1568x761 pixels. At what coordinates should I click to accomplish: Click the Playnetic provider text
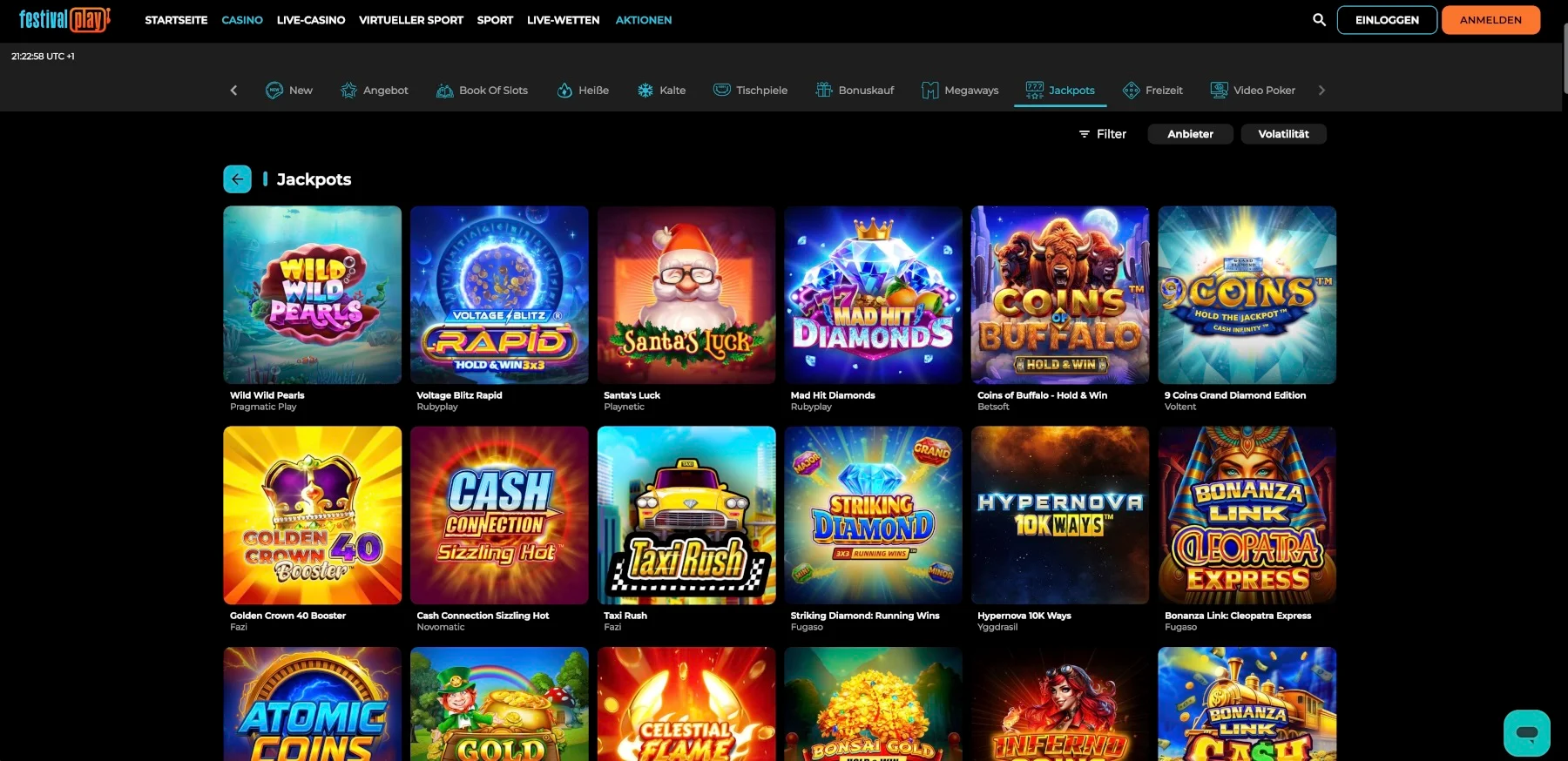click(624, 407)
